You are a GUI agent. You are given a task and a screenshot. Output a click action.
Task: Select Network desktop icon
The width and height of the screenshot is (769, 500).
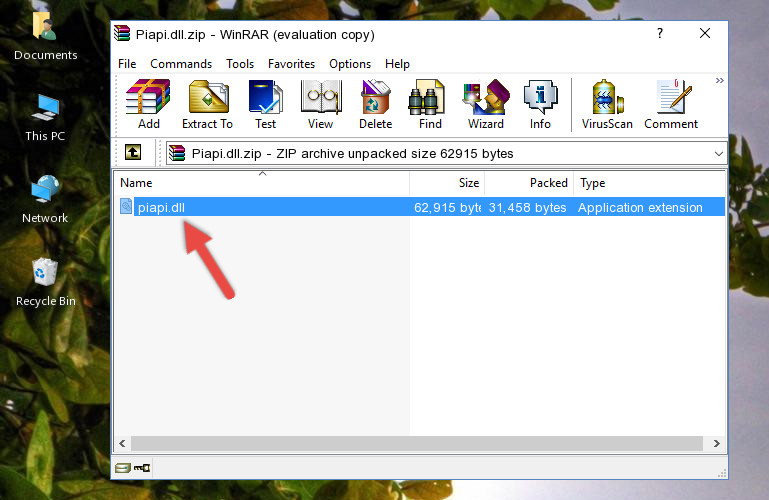coord(45,200)
